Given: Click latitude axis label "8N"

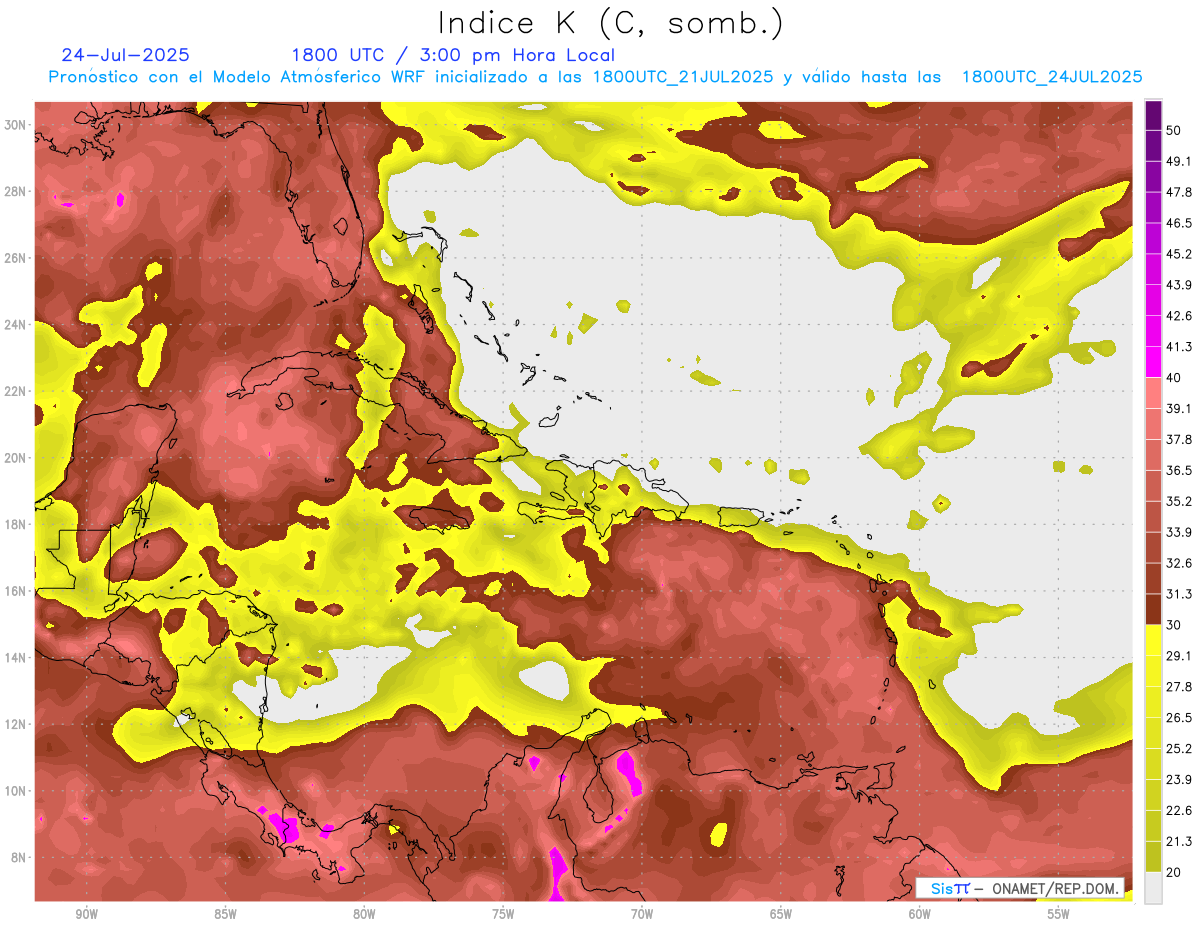Looking at the screenshot, I should click(x=20, y=857).
